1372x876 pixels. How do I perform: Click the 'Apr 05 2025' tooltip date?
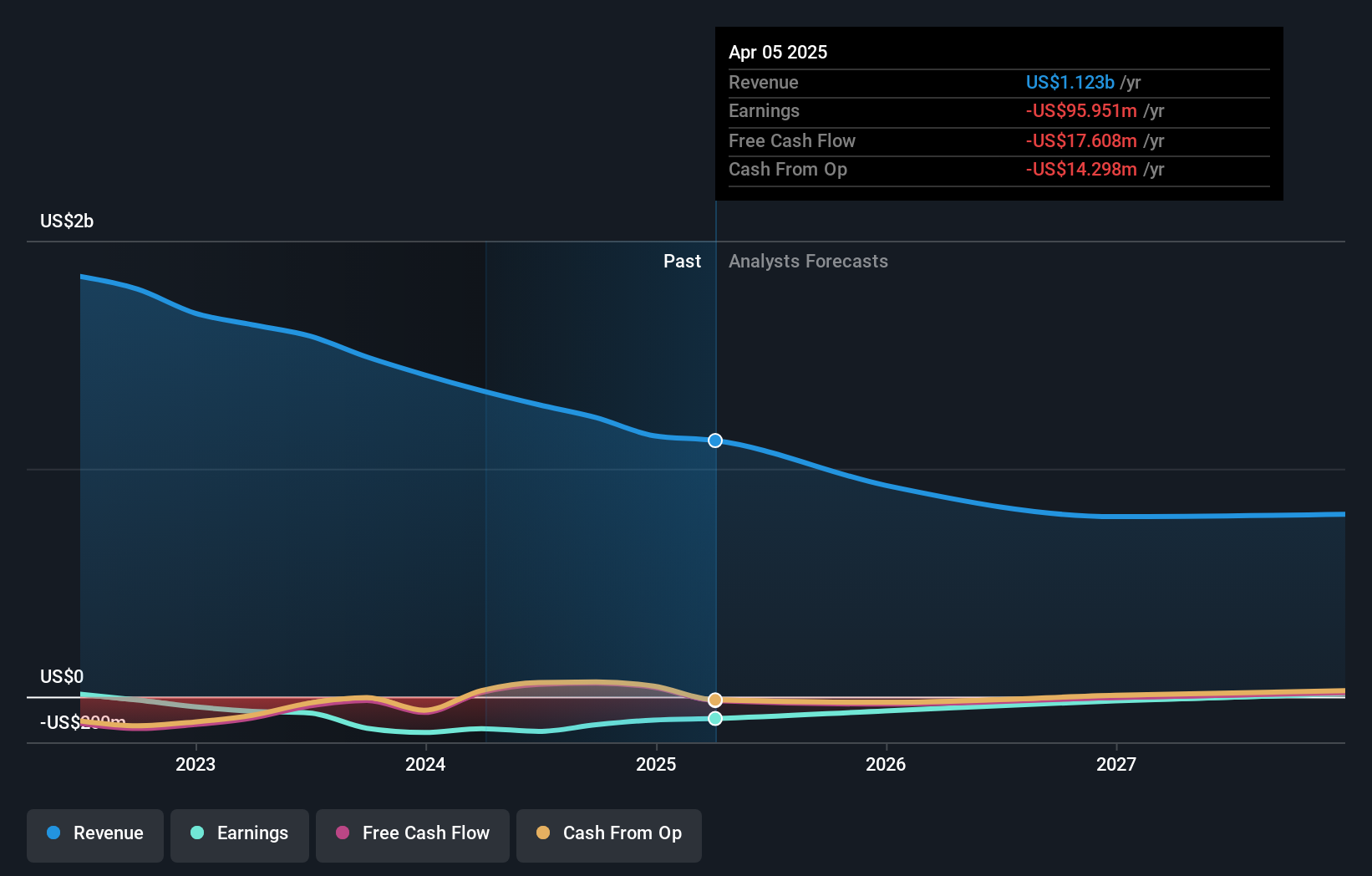(x=778, y=52)
